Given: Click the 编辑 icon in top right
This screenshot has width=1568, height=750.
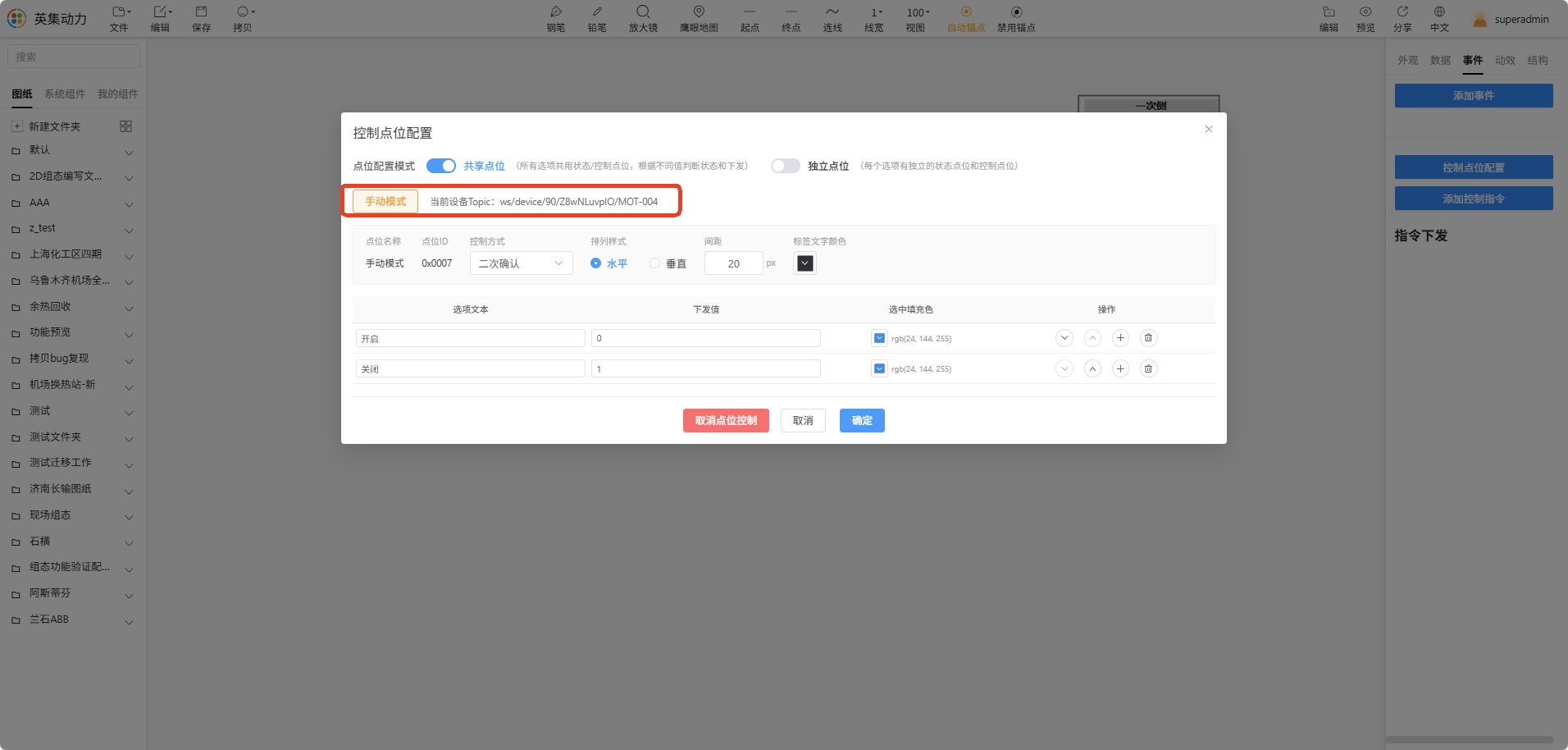Looking at the screenshot, I should pyautogui.click(x=1329, y=19).
